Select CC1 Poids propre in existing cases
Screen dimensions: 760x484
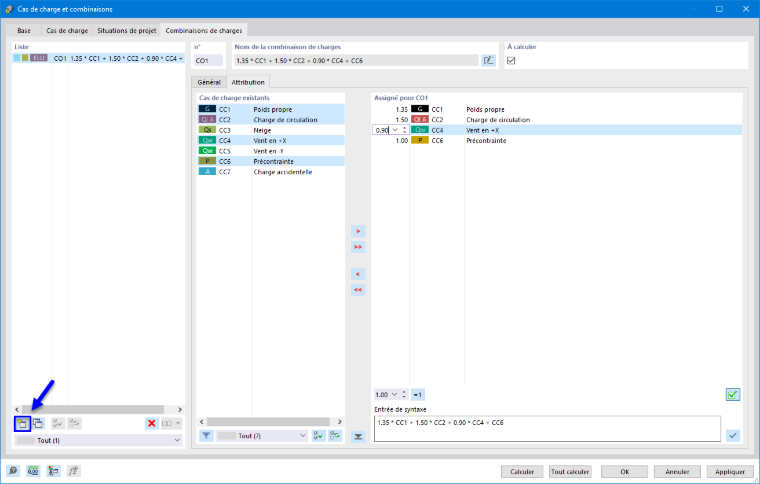pyautogui.click(x=271, y=109)
